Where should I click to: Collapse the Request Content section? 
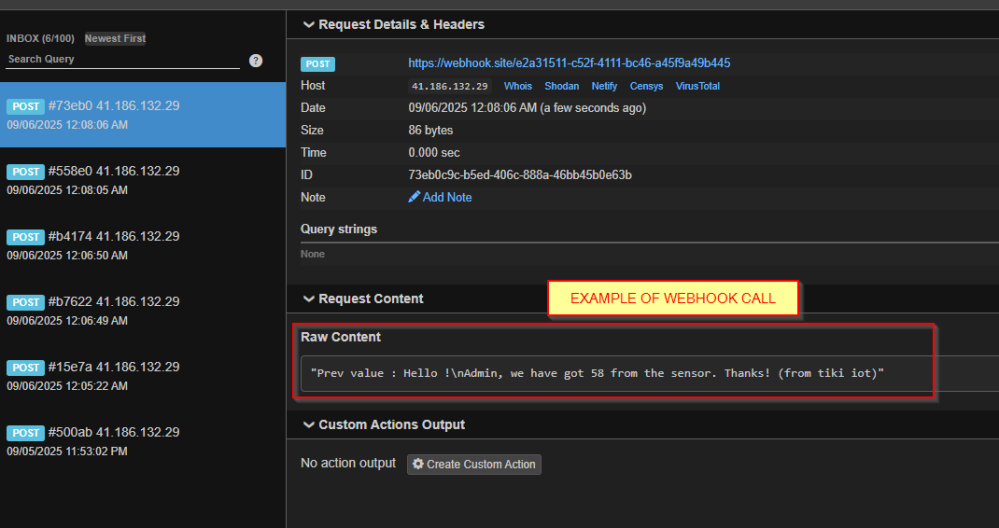coord(308,299)
